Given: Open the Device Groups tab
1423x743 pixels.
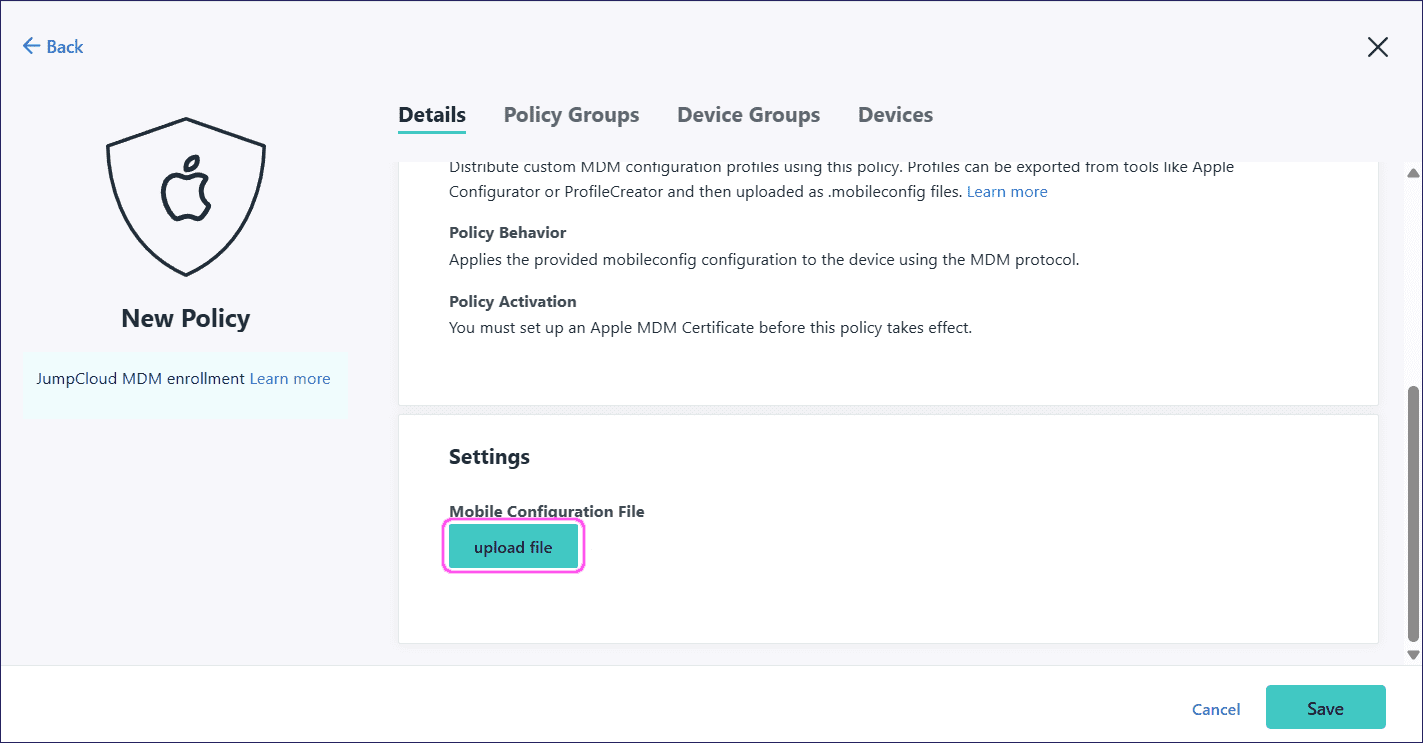Looking at the screenshot, I should [x=748, y=114].
